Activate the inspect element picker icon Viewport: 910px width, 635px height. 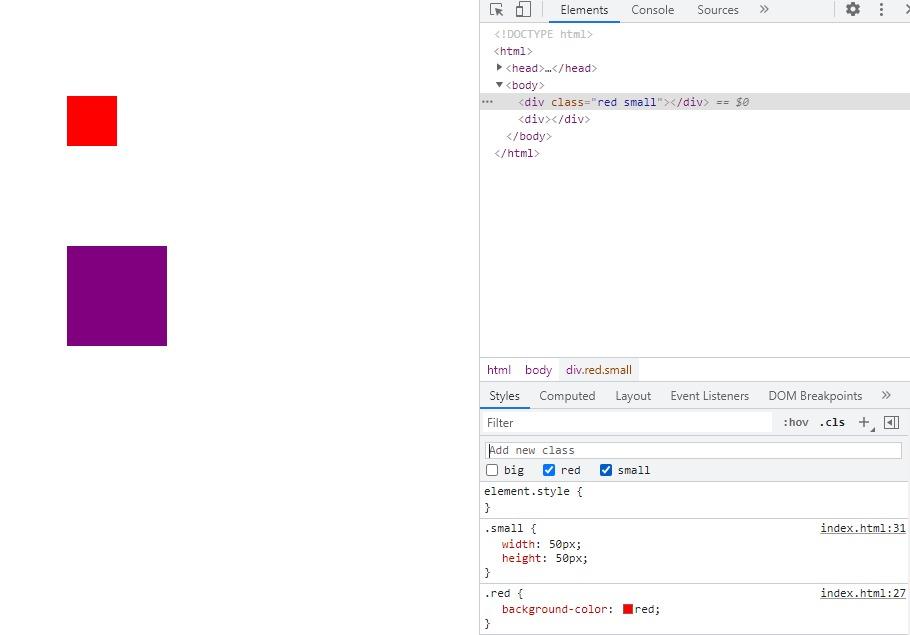click(x=496, y=10)
